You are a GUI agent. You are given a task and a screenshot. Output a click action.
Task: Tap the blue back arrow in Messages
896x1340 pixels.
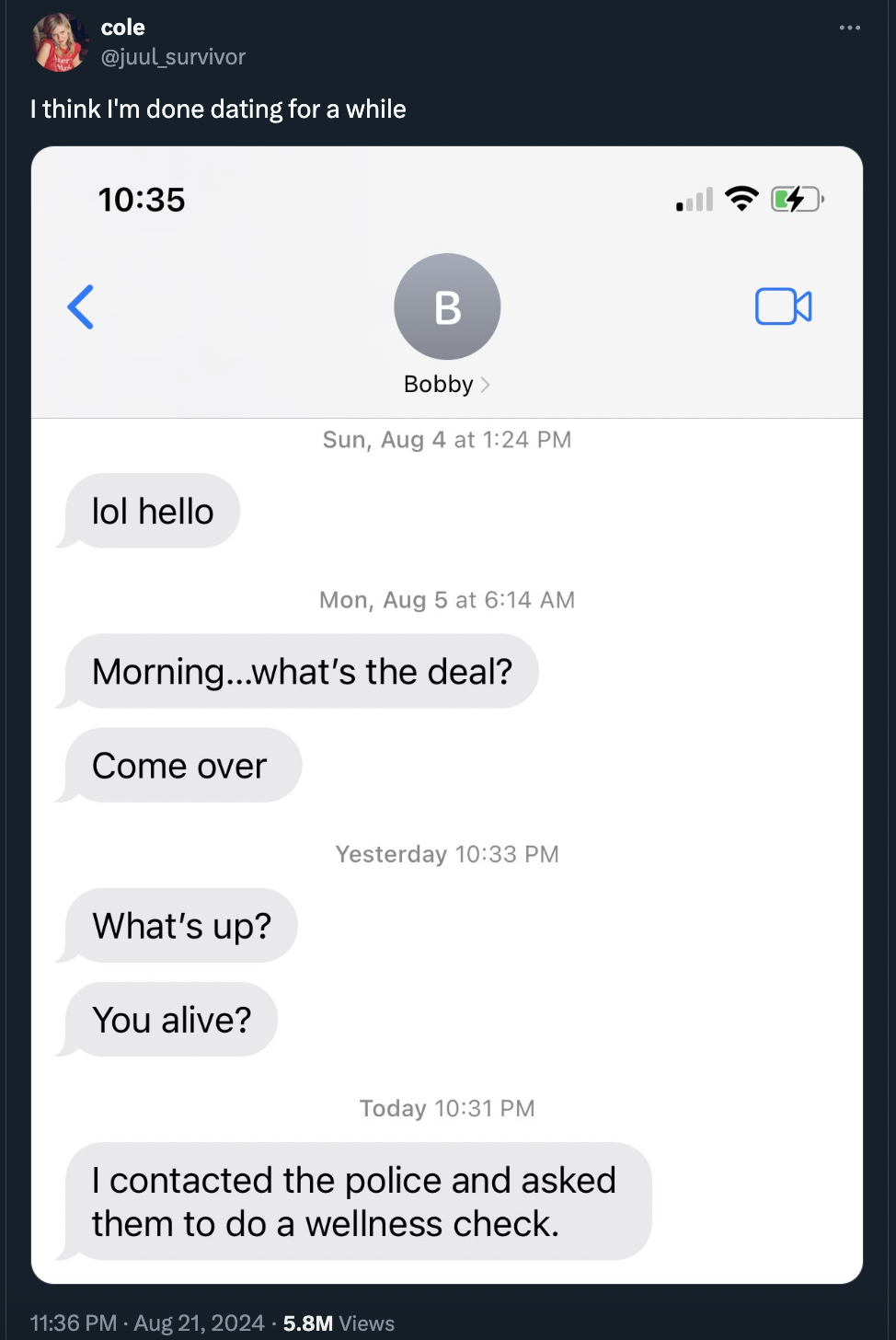tap(81, 306)
